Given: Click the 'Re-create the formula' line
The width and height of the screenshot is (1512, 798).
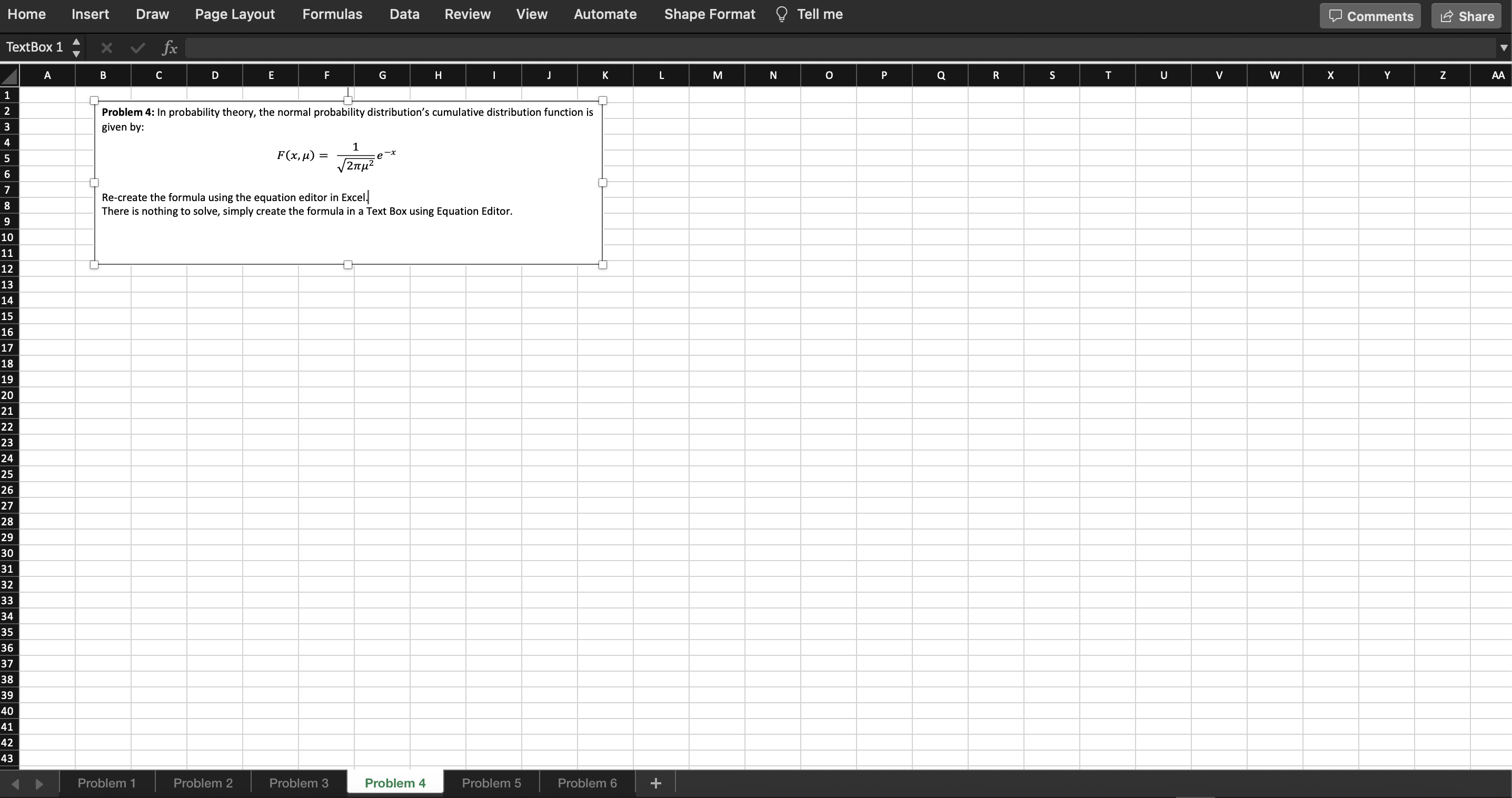Looking at the screenshot, I should (235, 197).
